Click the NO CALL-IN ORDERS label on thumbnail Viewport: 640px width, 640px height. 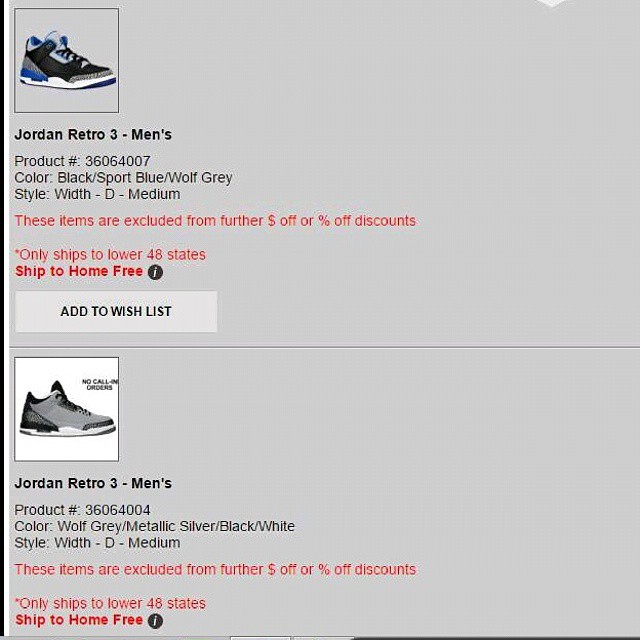click(x=100, y=384)
